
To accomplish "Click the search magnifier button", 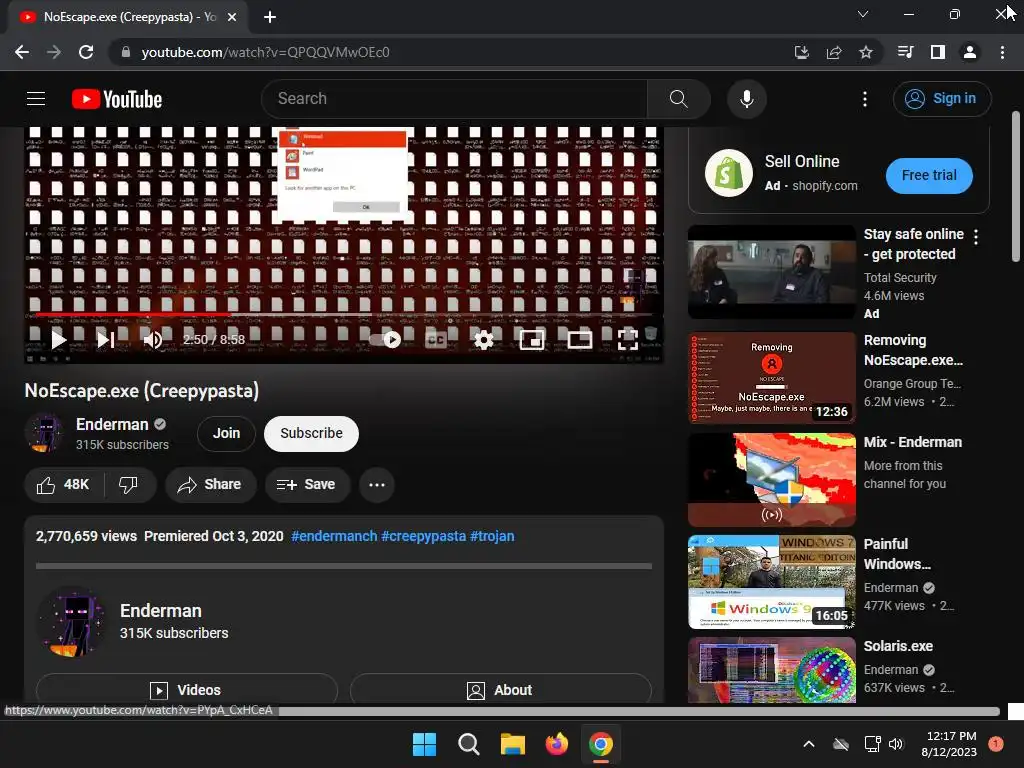I will tap(679, 99).
